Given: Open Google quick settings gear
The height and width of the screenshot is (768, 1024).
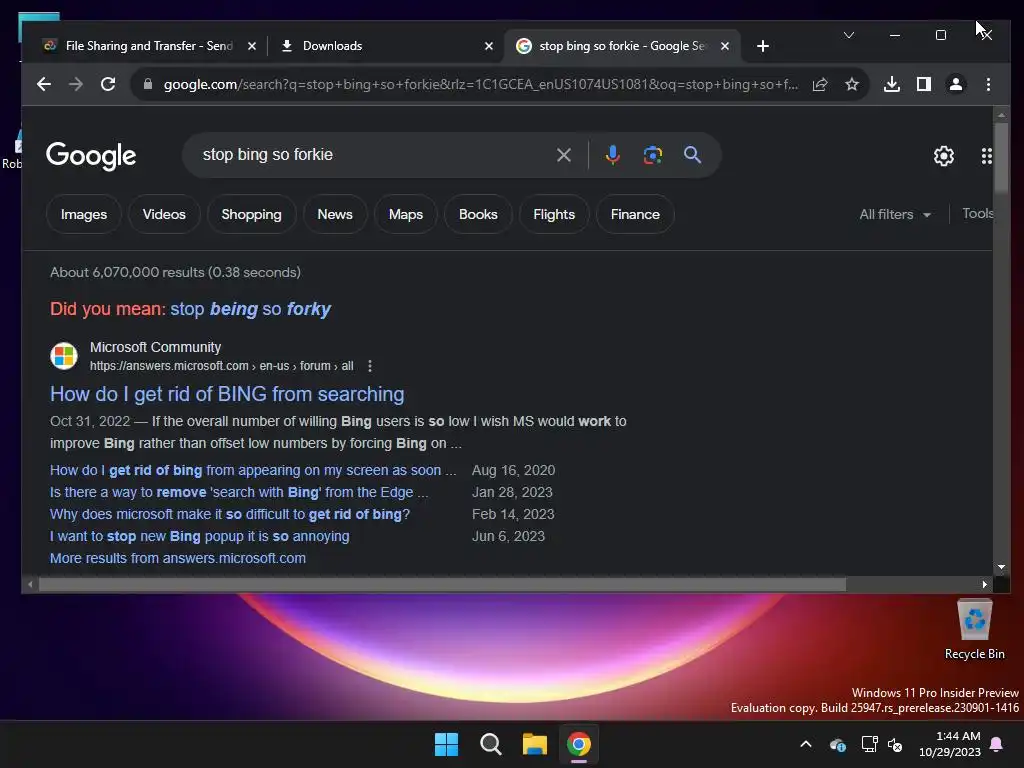Looking at the screenshot, I should click(944, 156).
